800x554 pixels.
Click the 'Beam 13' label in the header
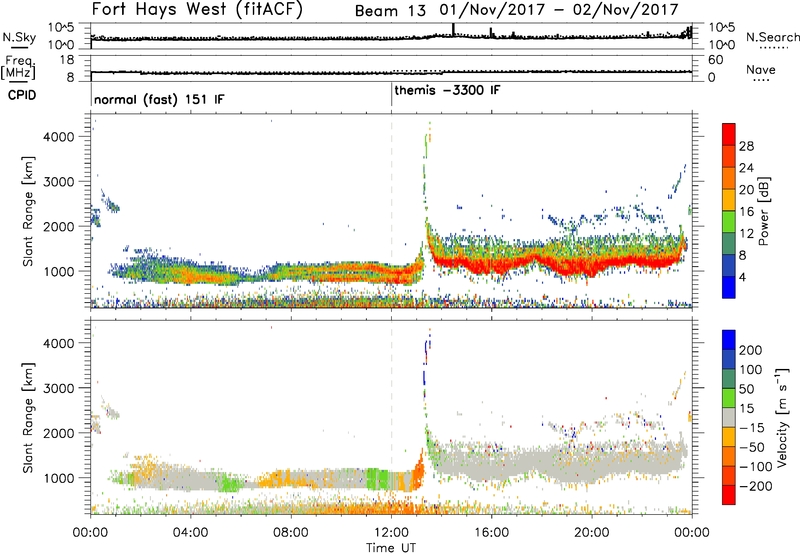(x=390, y=11)
